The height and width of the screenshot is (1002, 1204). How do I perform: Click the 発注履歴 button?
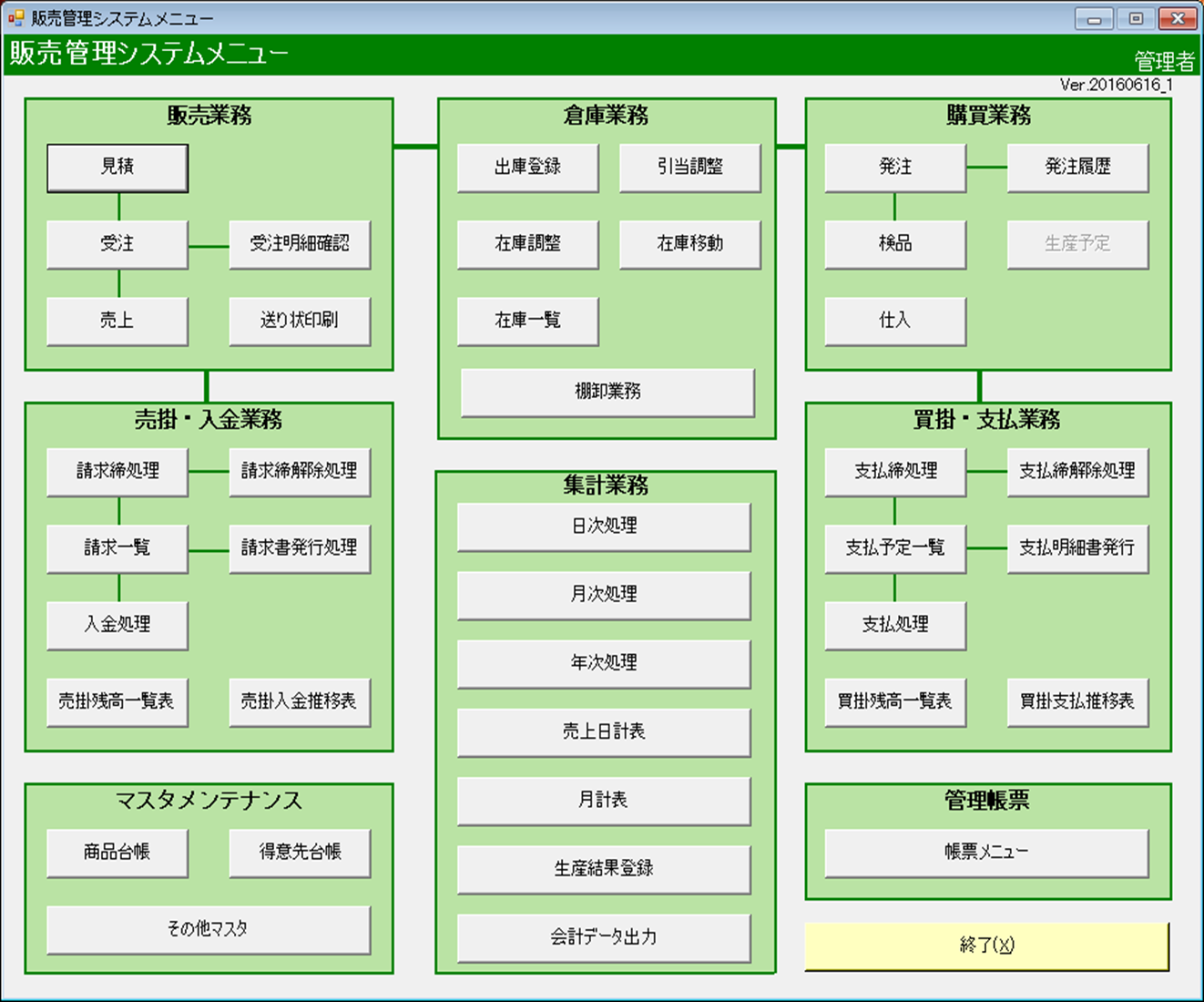[x=1077, y=168]
